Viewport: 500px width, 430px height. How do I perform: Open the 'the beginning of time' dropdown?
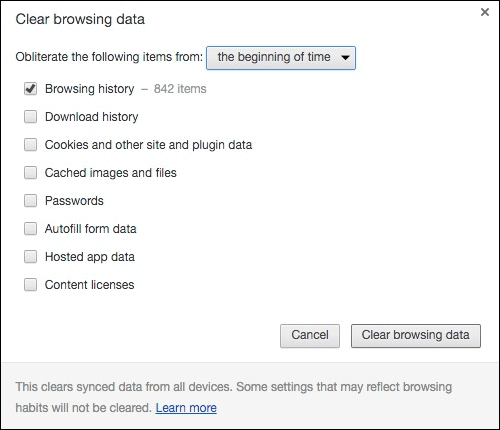[x=281, y=58]
